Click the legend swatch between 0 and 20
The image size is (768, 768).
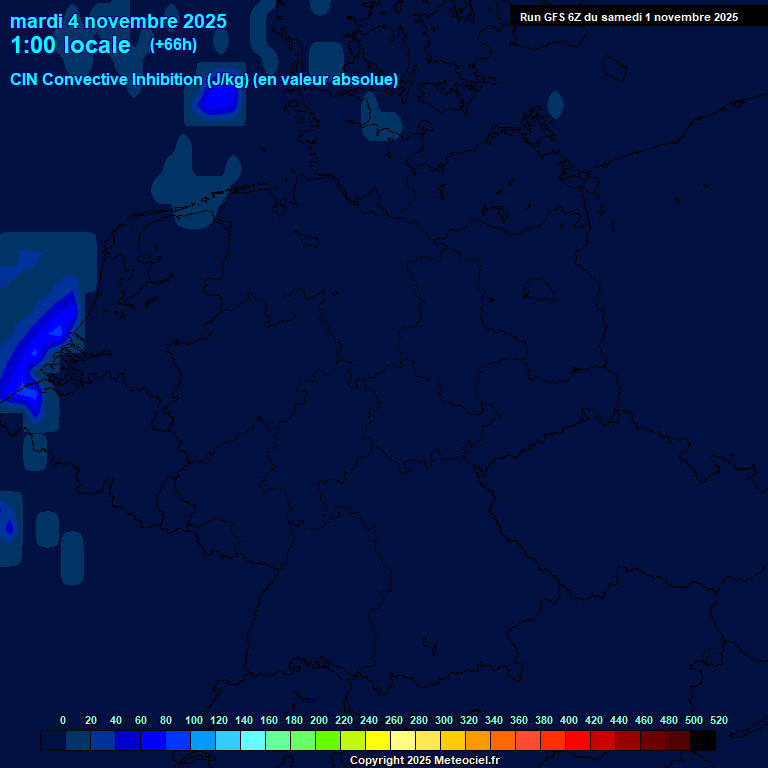pos(78,740)
